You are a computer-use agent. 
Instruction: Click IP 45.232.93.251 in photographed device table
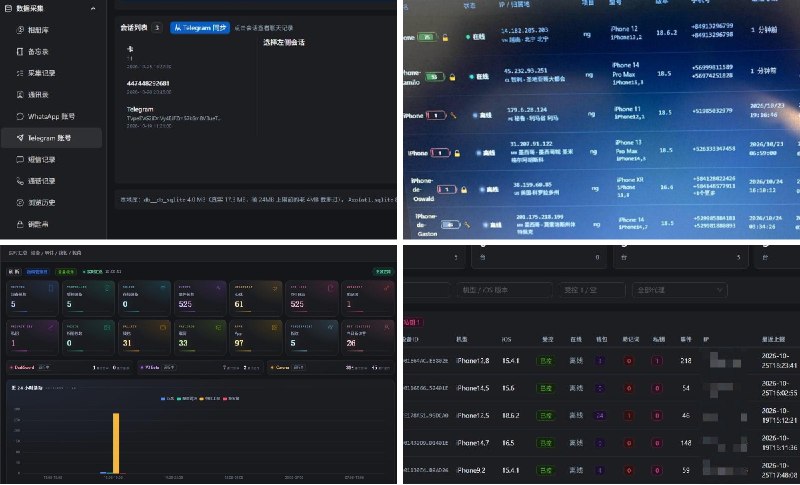(x=526, y=71)
